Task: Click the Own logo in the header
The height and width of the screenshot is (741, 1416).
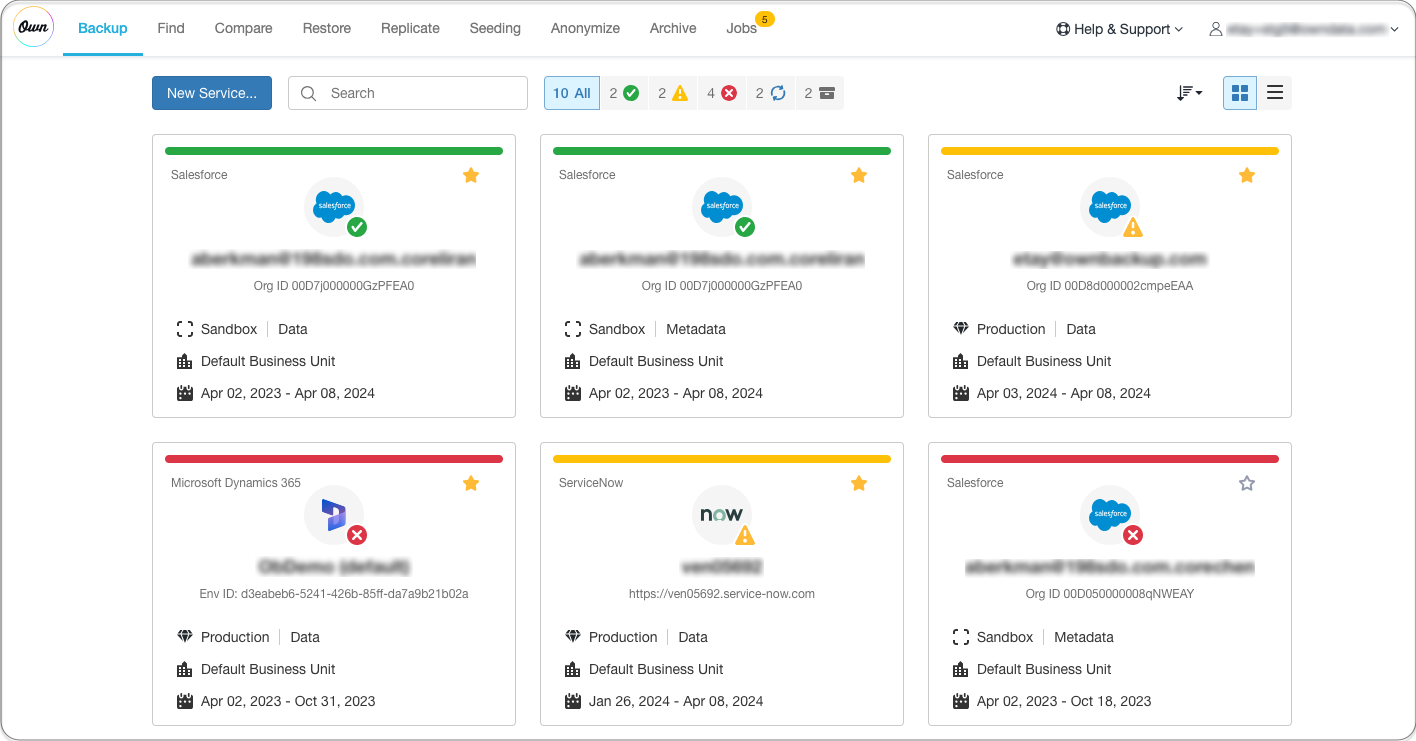Action: (34, 28)
